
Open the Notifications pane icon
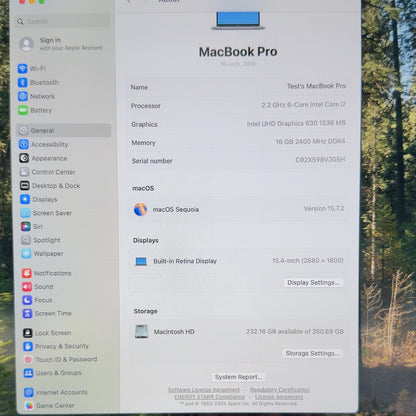(x=27, y=273)
